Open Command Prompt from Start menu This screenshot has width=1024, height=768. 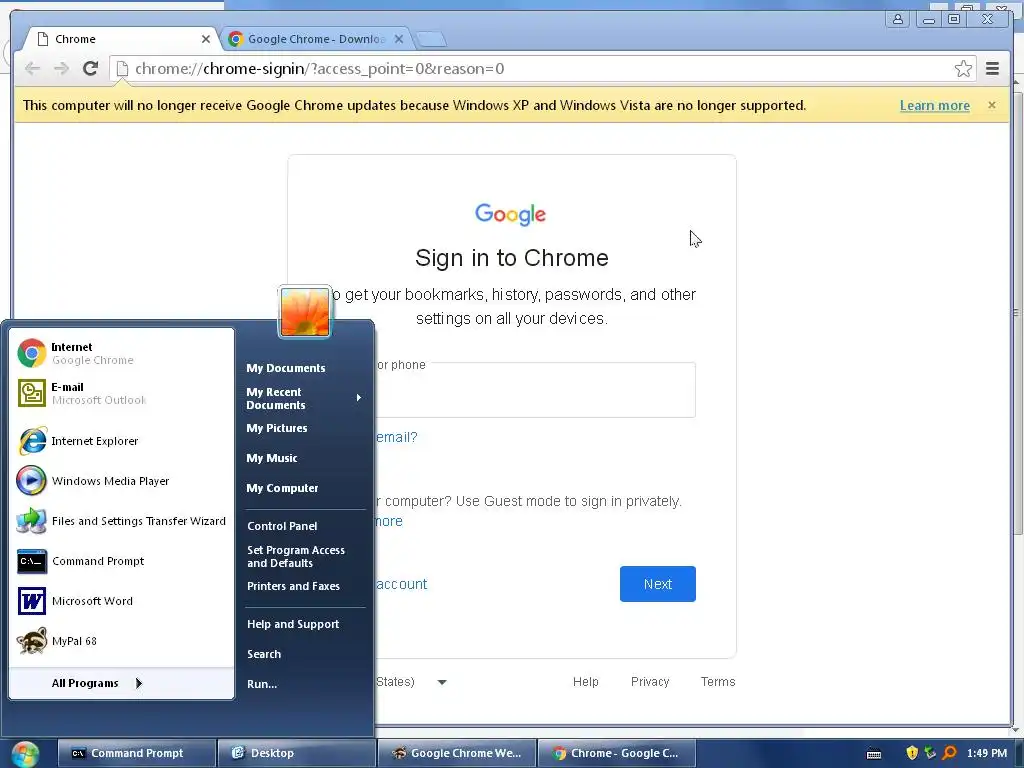coord(121,561)
